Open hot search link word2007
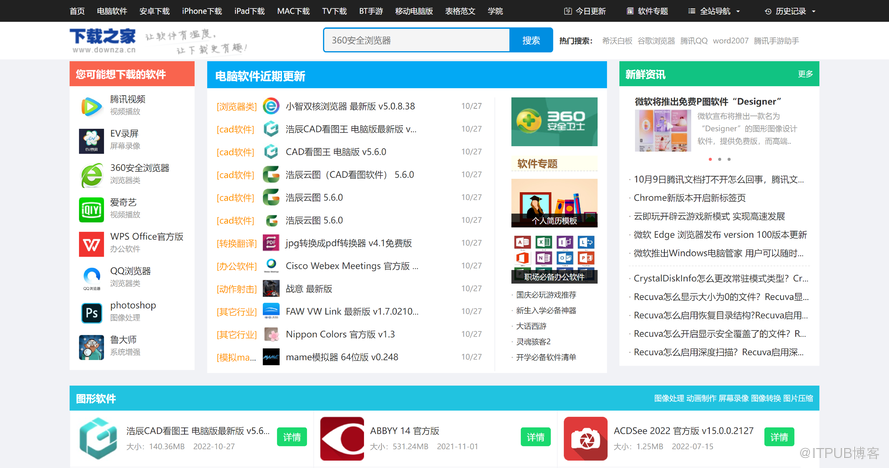This screenshot has height=468, width=889. (730, 41)
